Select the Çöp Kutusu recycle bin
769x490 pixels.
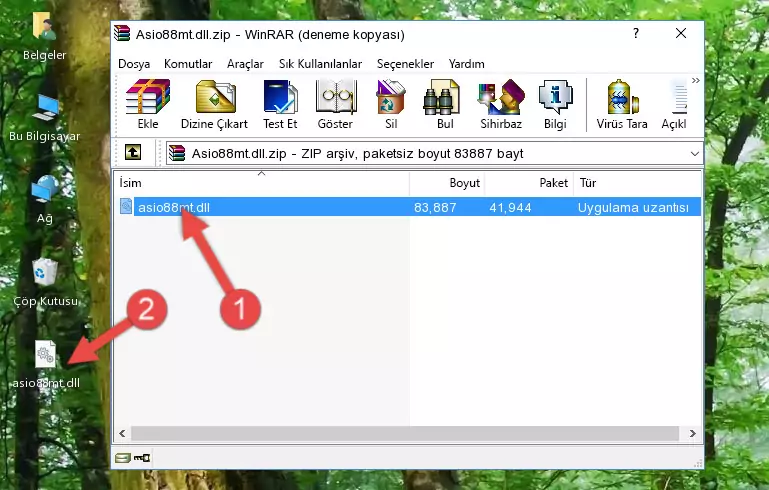coord(45,283)
